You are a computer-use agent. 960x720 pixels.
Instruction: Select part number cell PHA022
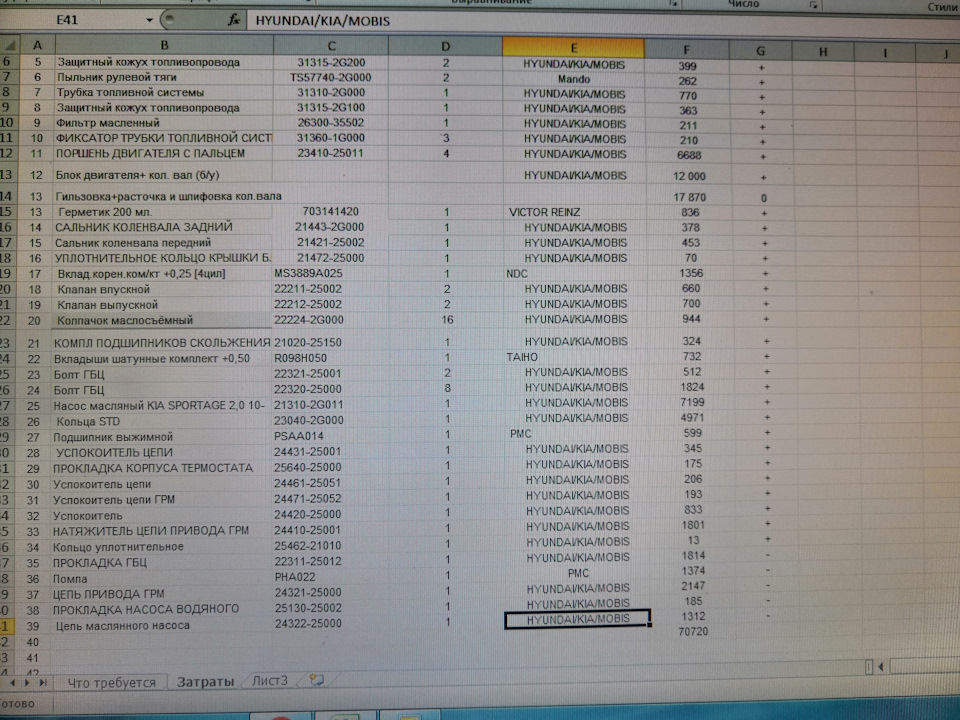[x=331, y=576]
